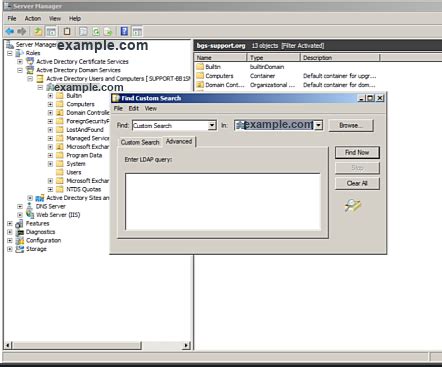This screenshot has width=442, height=367.
Task: Click the Properties clipboard toolbar icon
Action: tap(67, 32)
